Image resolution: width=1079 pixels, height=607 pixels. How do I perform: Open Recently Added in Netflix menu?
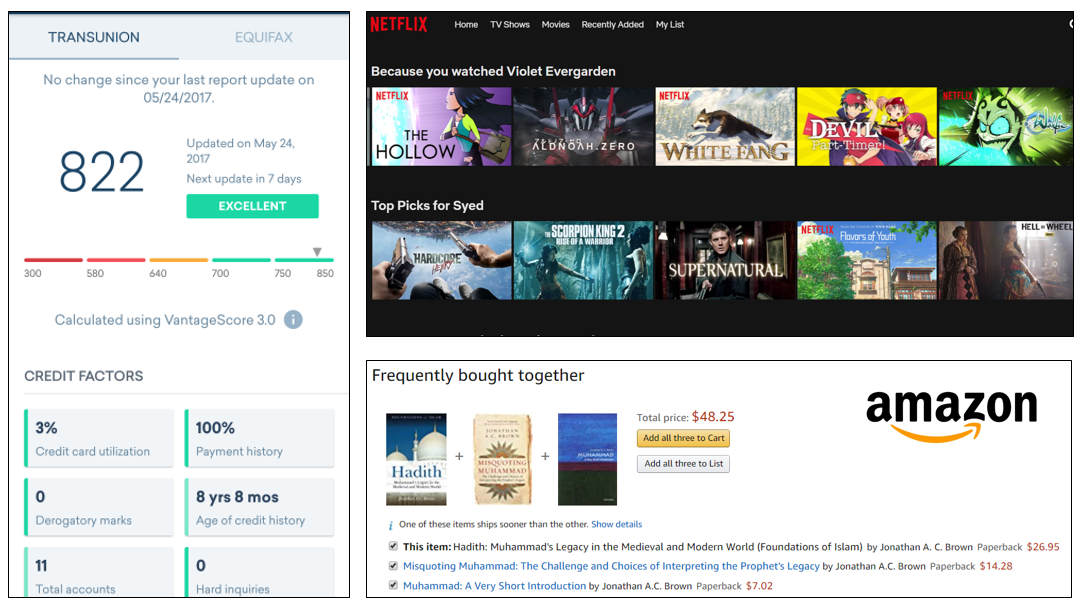point(612,25)
